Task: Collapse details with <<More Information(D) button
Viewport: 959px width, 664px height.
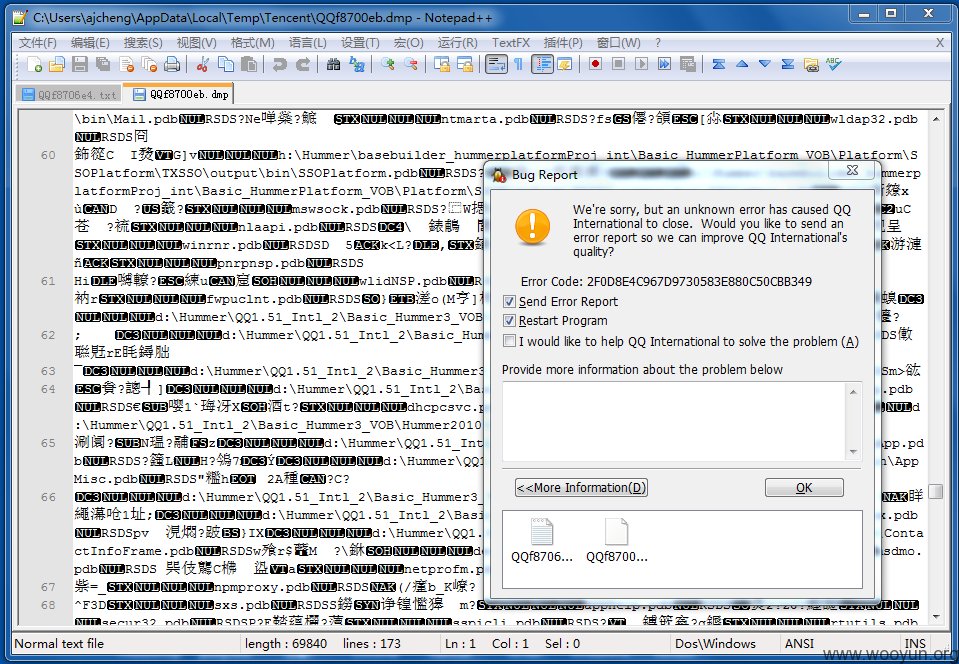Action: point(581,487)
